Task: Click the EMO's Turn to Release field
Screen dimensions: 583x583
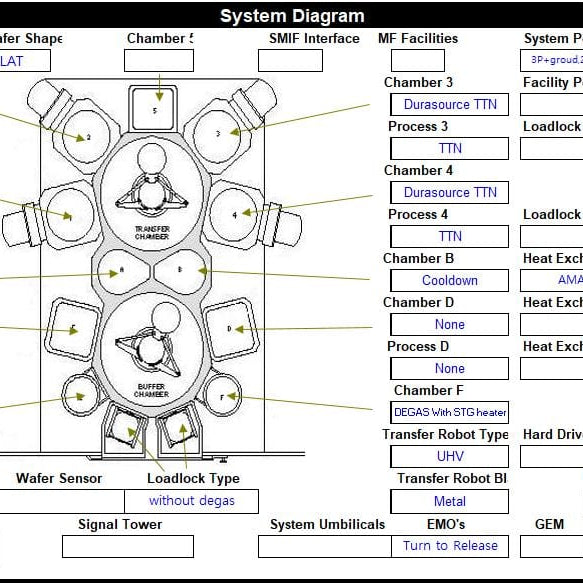Action: click(450, 546)
